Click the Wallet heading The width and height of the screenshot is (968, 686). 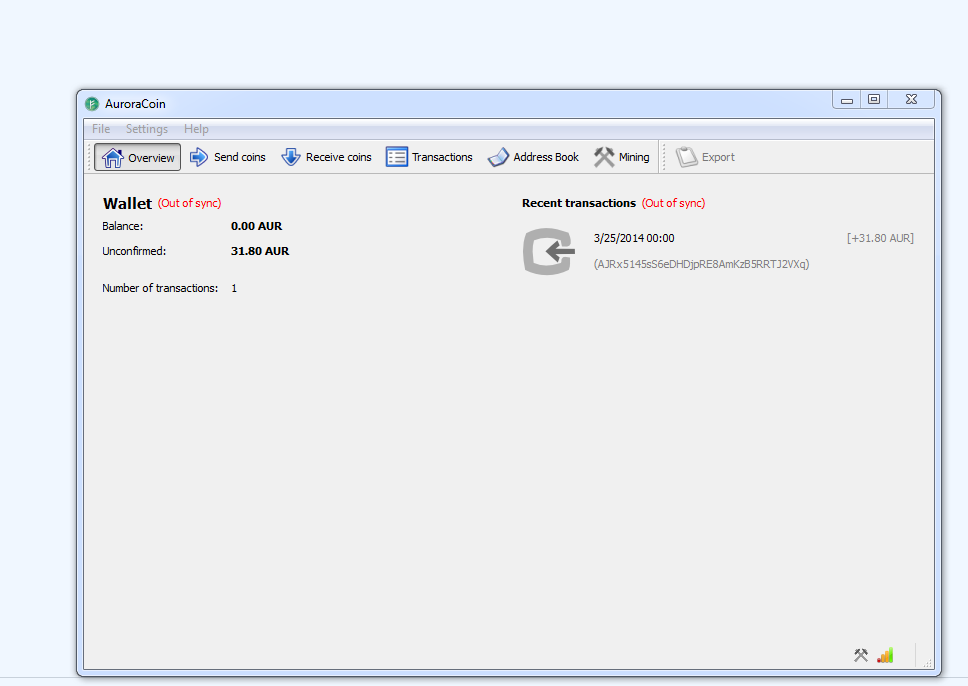[127, 203]
